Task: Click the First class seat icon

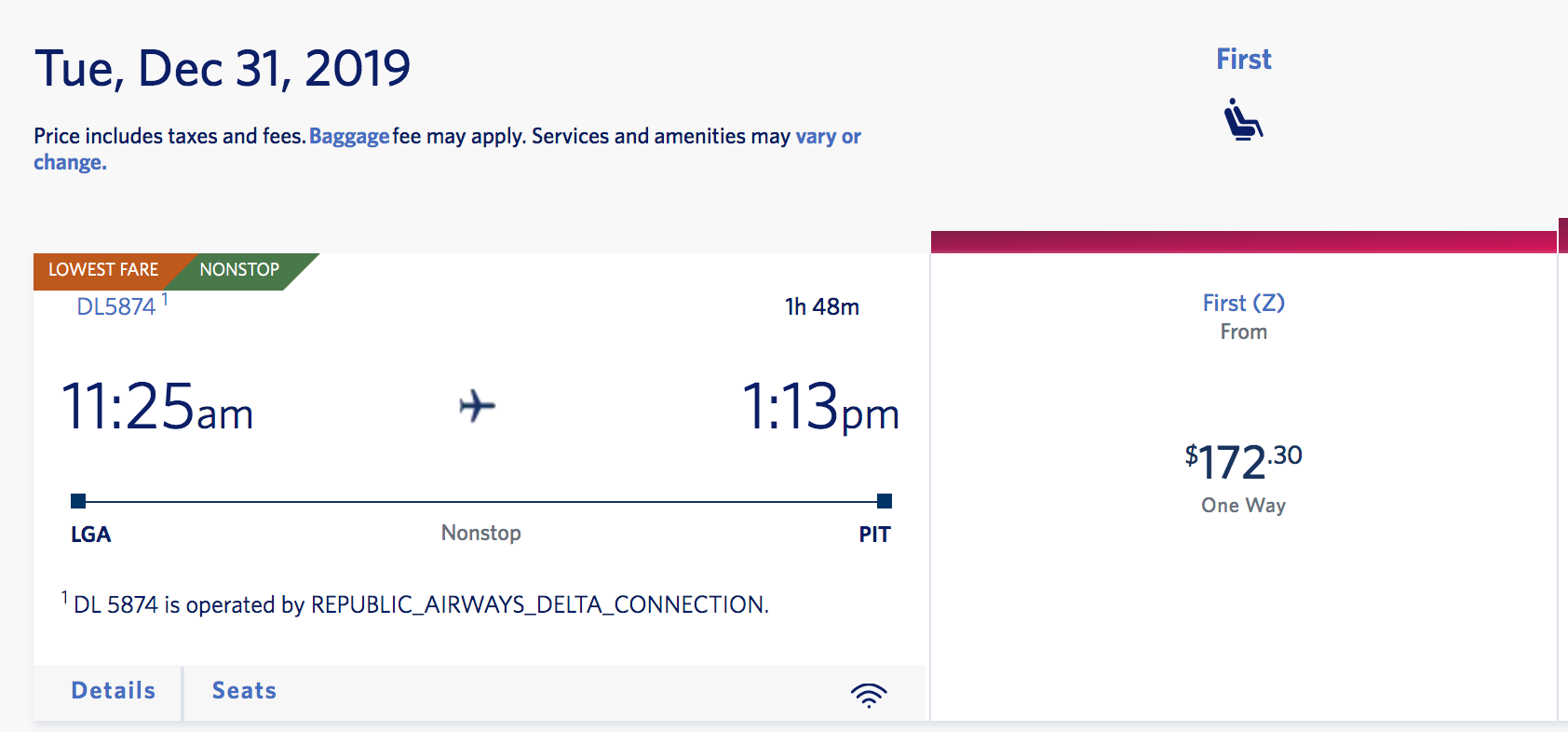Action: (1243, 119)
